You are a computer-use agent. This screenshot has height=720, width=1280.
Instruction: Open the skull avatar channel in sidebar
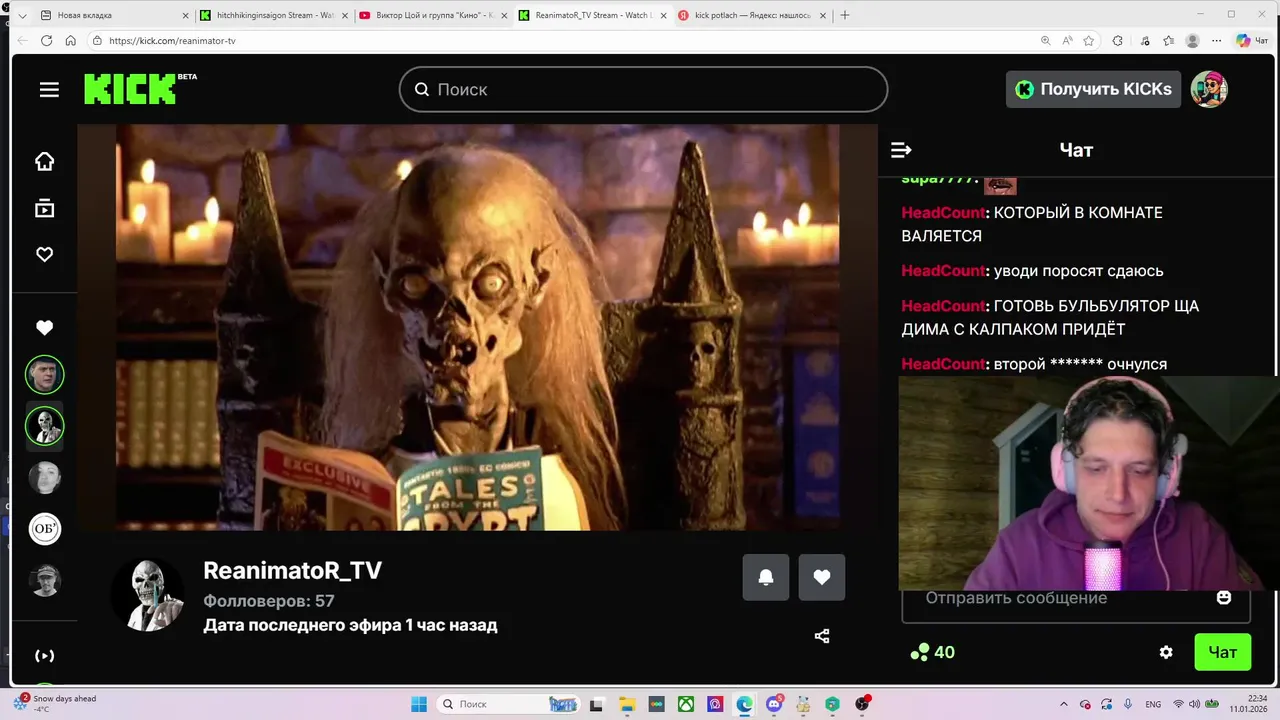tap(45, 426)
